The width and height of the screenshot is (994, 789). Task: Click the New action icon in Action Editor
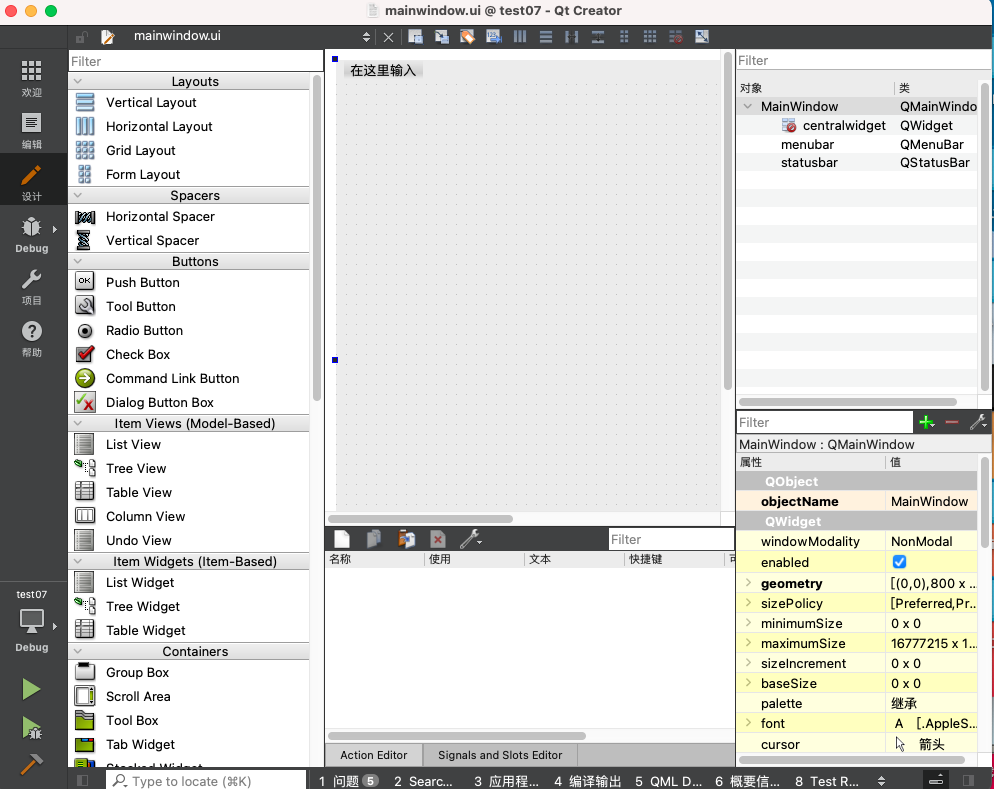click(342, 539)
